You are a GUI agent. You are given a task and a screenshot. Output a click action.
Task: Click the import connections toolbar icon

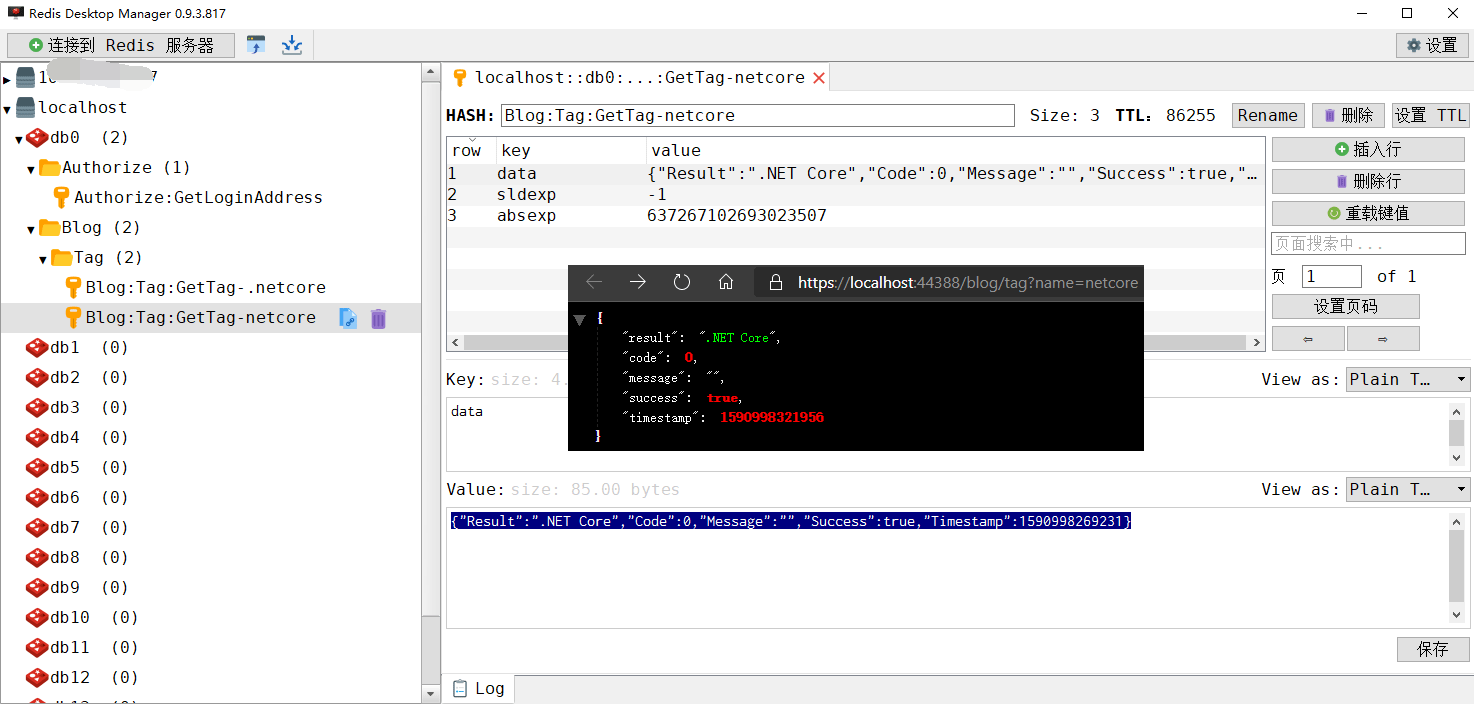coord(257,45)
